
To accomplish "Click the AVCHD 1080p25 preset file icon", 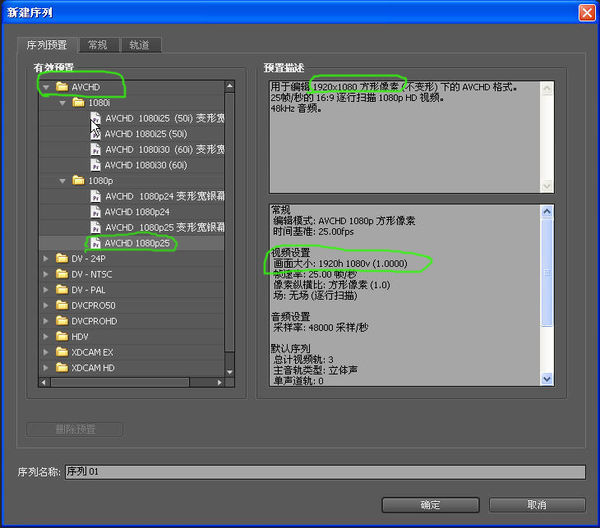I will pyautogui.click(x=95, y=243).
